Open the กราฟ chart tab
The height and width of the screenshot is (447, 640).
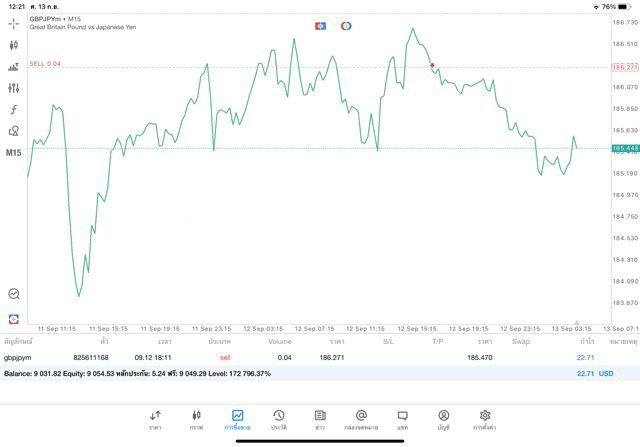196,419
